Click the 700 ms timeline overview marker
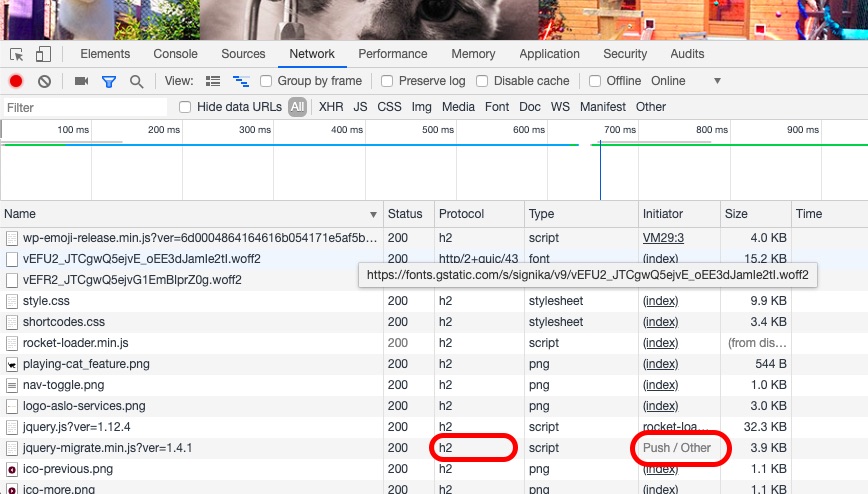 (620, 130)
